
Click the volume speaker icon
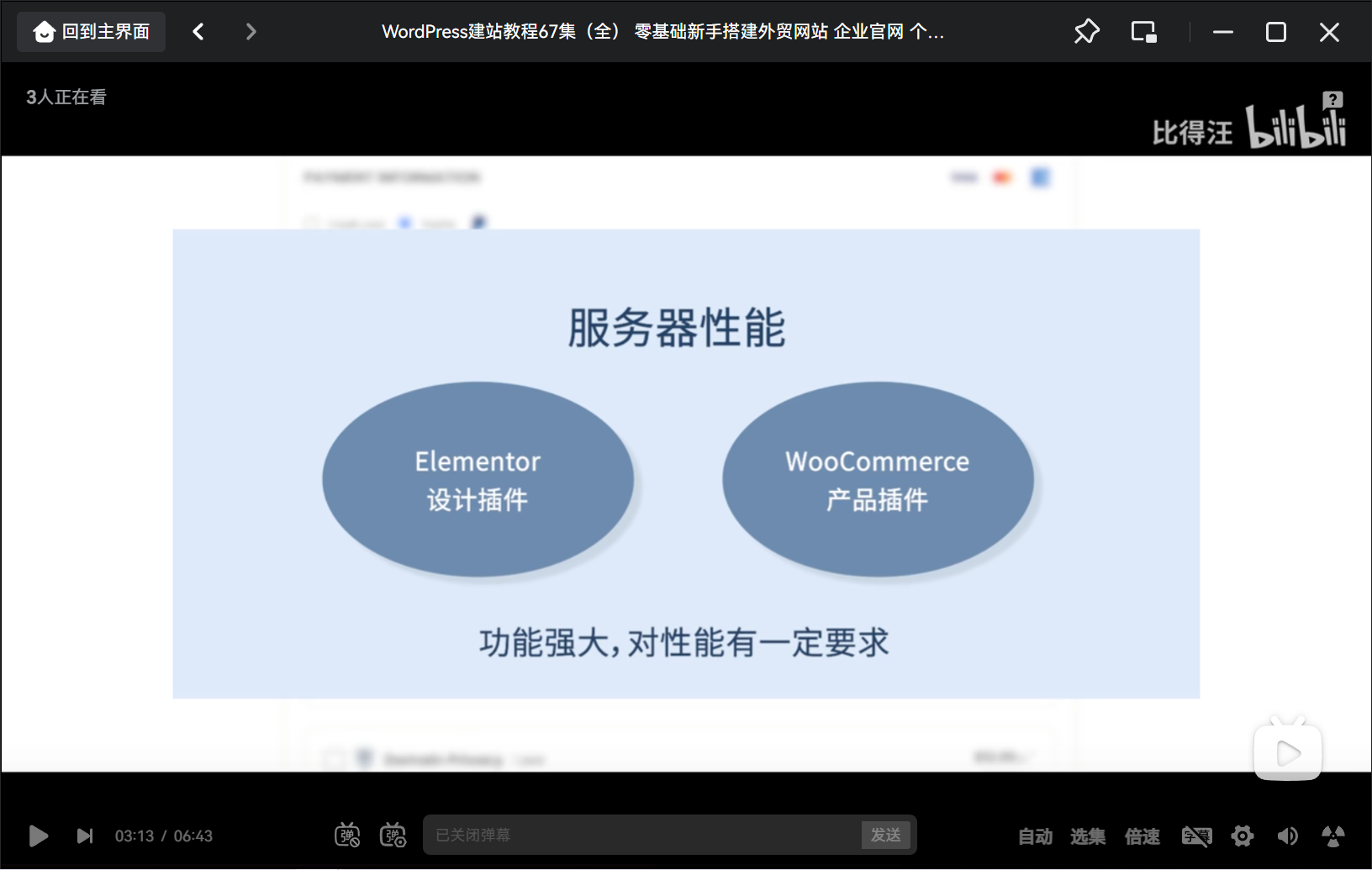[1287, 836]
